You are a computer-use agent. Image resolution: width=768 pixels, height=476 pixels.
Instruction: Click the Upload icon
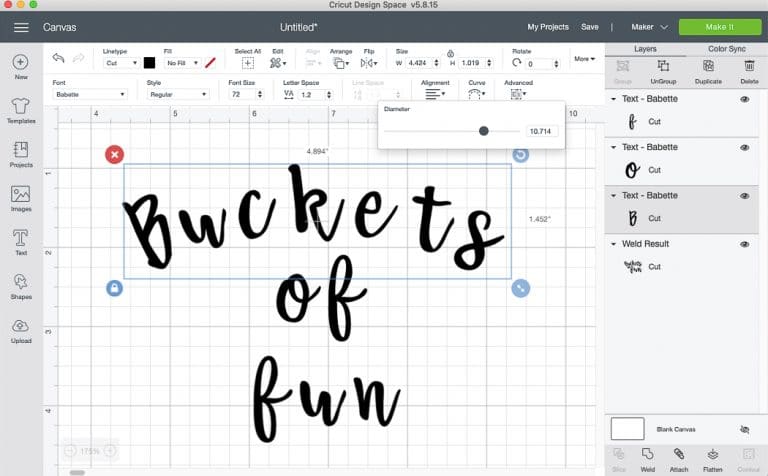[x=21, y=326]
